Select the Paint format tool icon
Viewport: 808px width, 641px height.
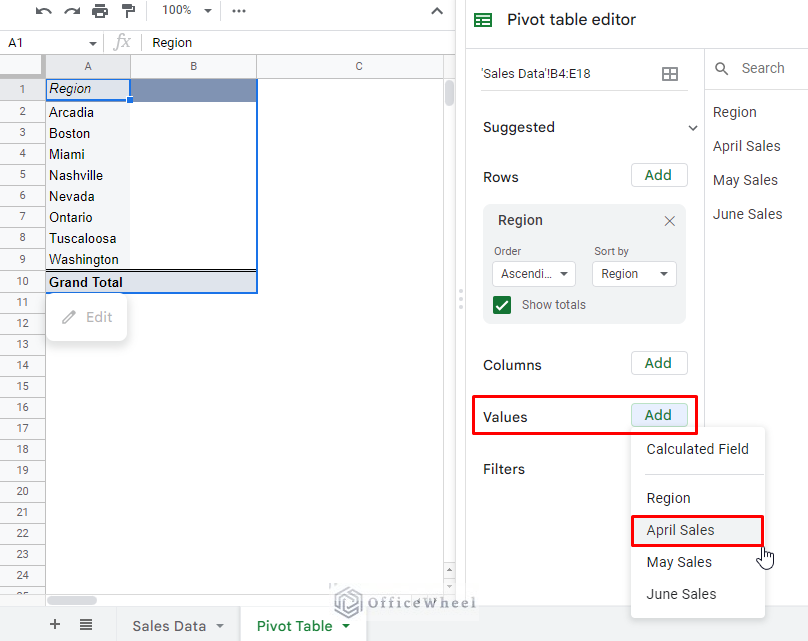pyautogui.click(x=126, y=10)
